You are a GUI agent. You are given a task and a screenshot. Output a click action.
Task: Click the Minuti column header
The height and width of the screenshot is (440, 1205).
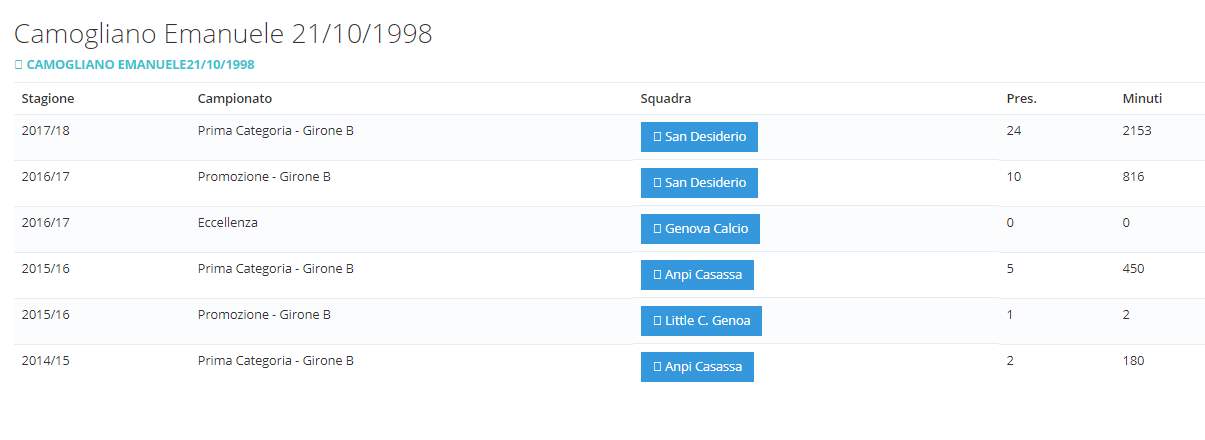1142,98
